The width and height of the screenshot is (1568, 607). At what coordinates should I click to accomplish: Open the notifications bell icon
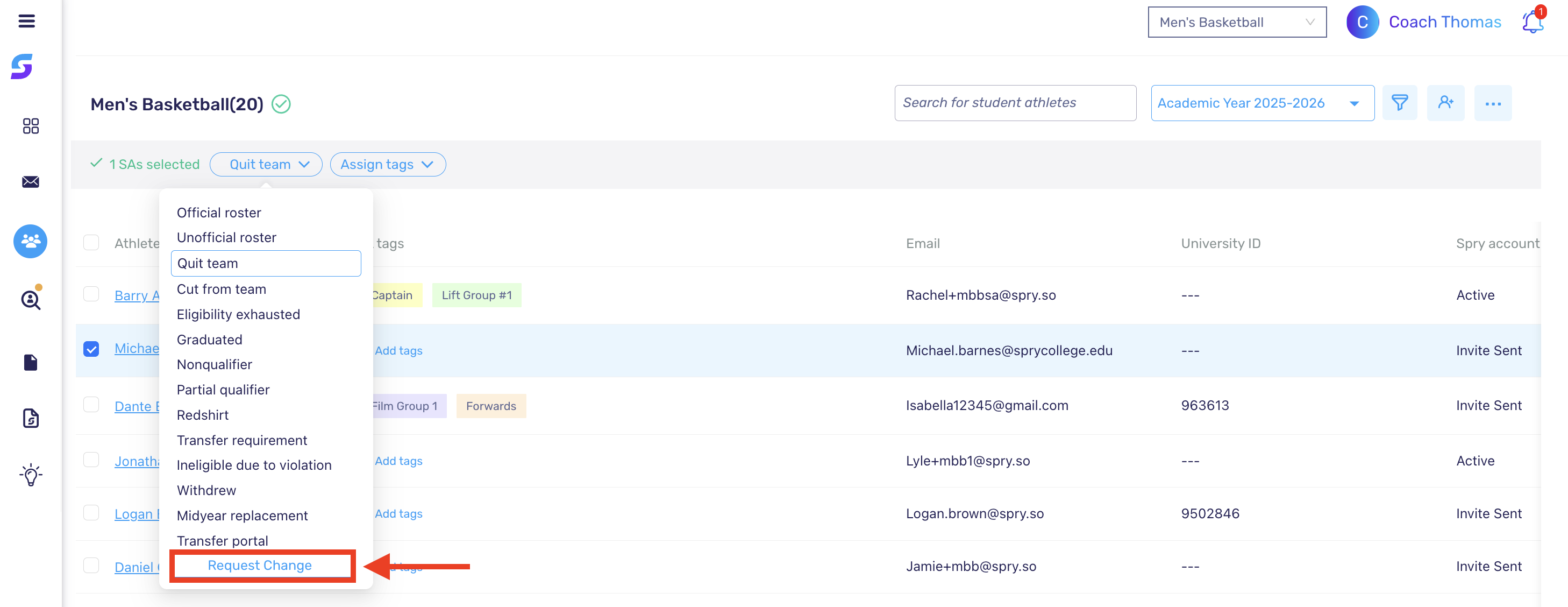(1531, 23)
